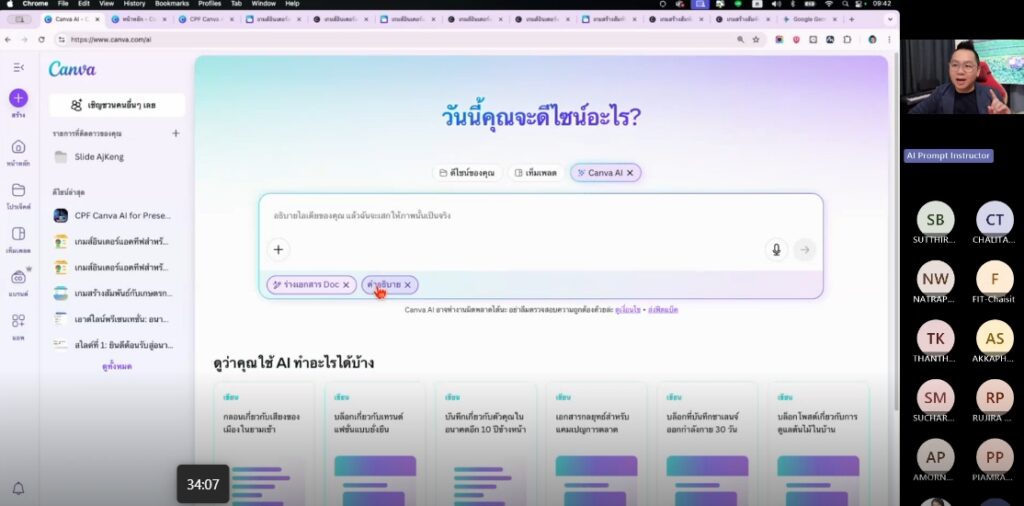
Task: Click the purple Create plus button in sidebar
Action: point(18,99)
